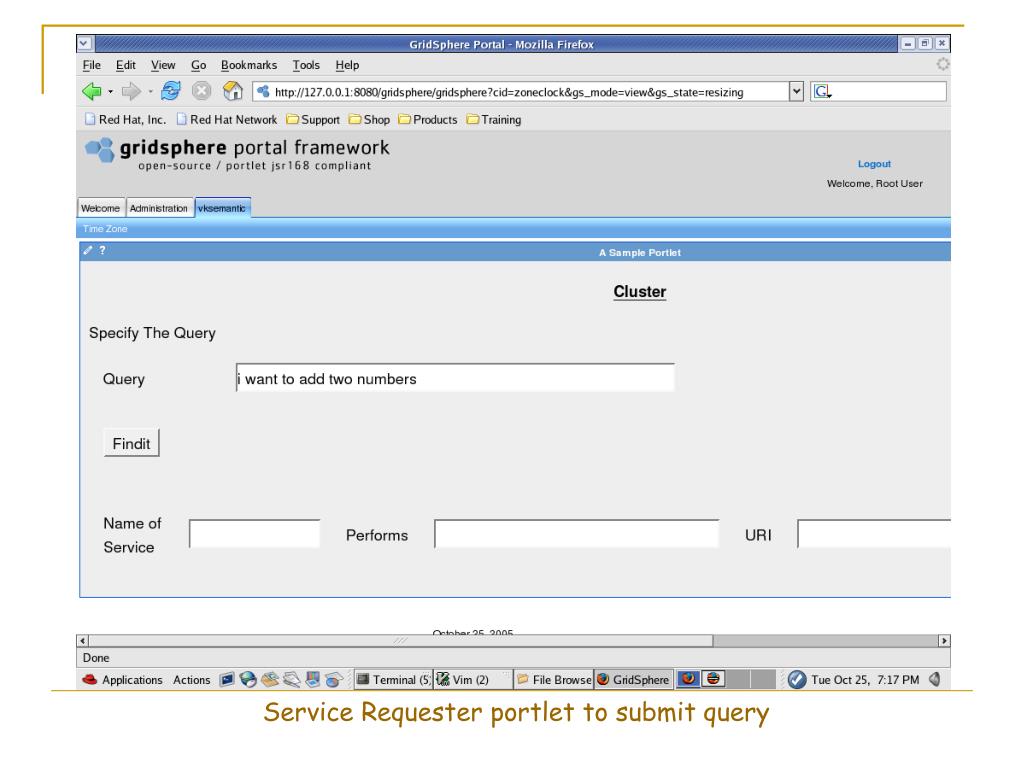Click the Google search engine icon
Image resolution: width=1024 pixels, height=768 pixels.
[822, 92]
